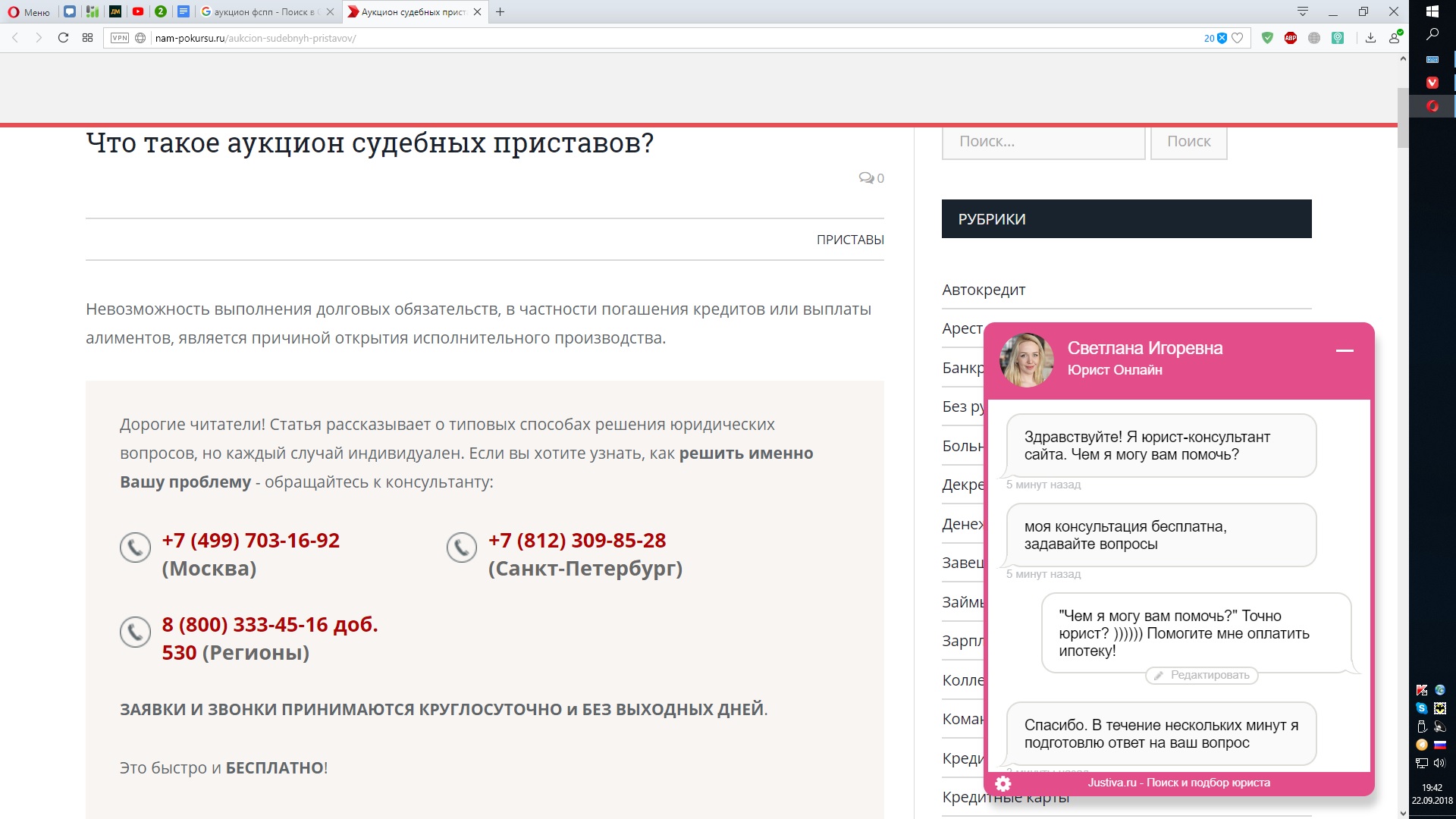Screen dimensions: 1456x819
Task: Call the St. Petersburg number +7 (812) 309-85-28
Action: point(577,540)
